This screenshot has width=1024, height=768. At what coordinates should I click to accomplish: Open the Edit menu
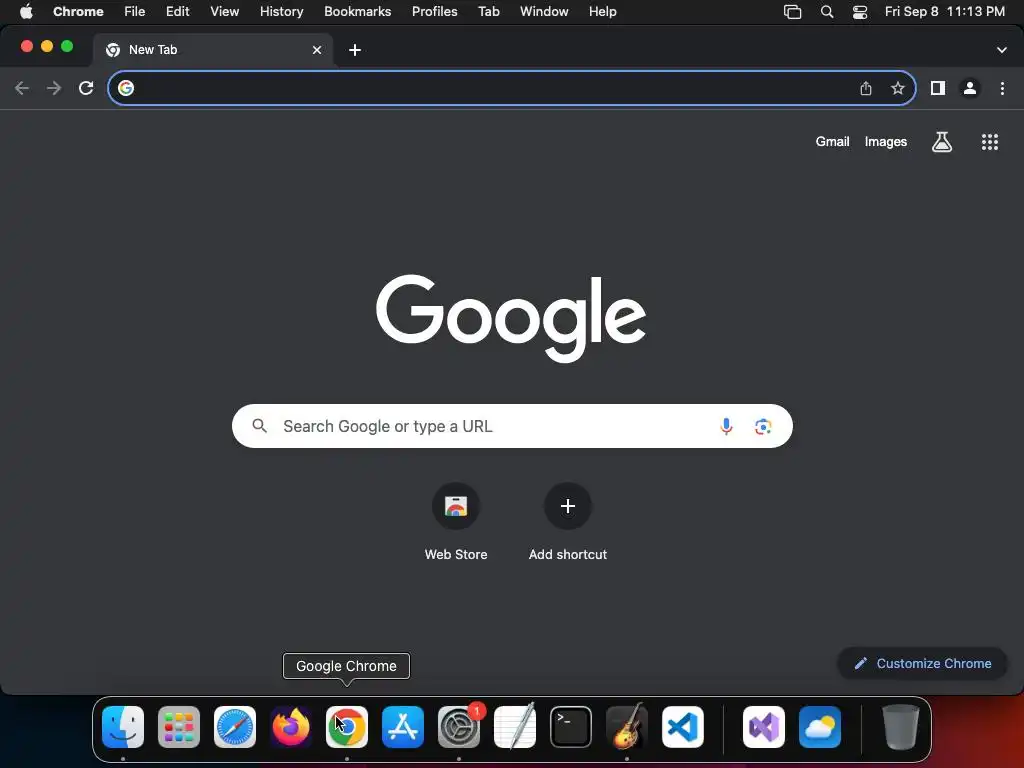178,12
